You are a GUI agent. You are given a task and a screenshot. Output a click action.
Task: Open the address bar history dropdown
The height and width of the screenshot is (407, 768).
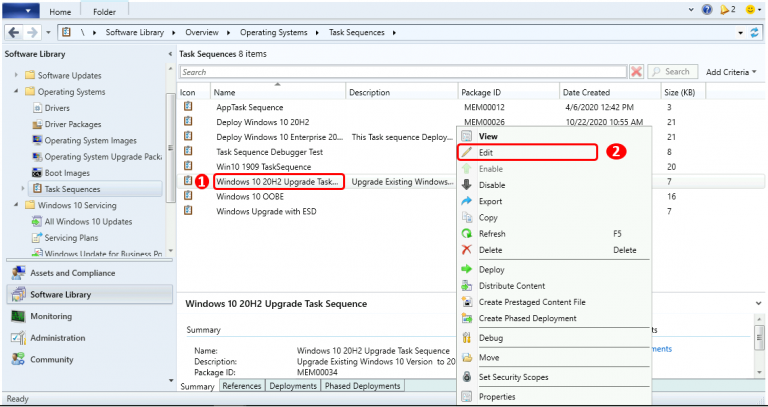point(741,33)
